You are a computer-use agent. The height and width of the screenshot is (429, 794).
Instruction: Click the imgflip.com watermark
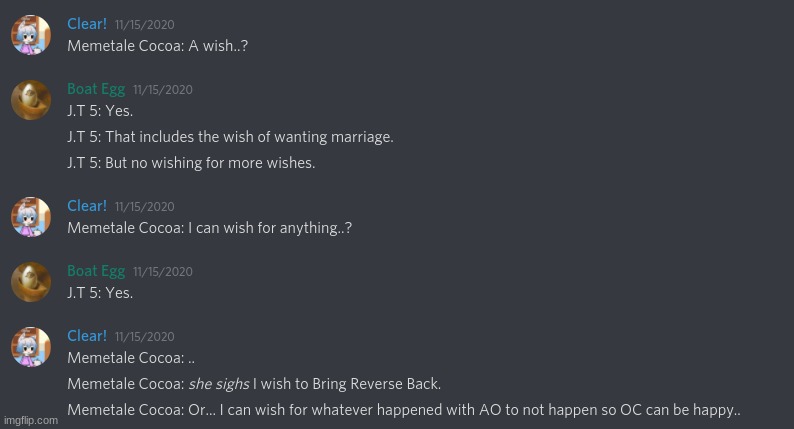tap(30, 421)
